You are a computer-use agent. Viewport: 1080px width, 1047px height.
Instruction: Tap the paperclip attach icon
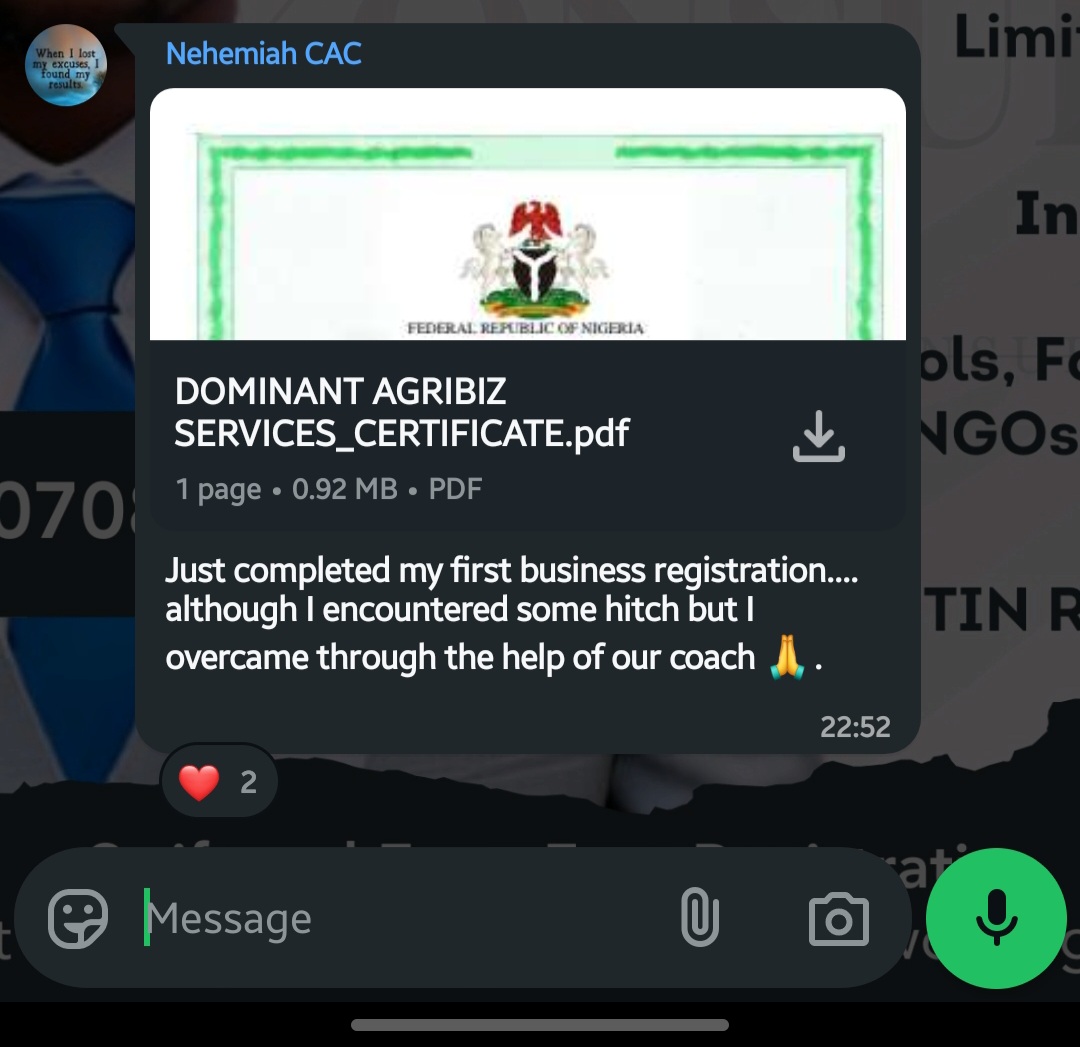pos(700,917)
